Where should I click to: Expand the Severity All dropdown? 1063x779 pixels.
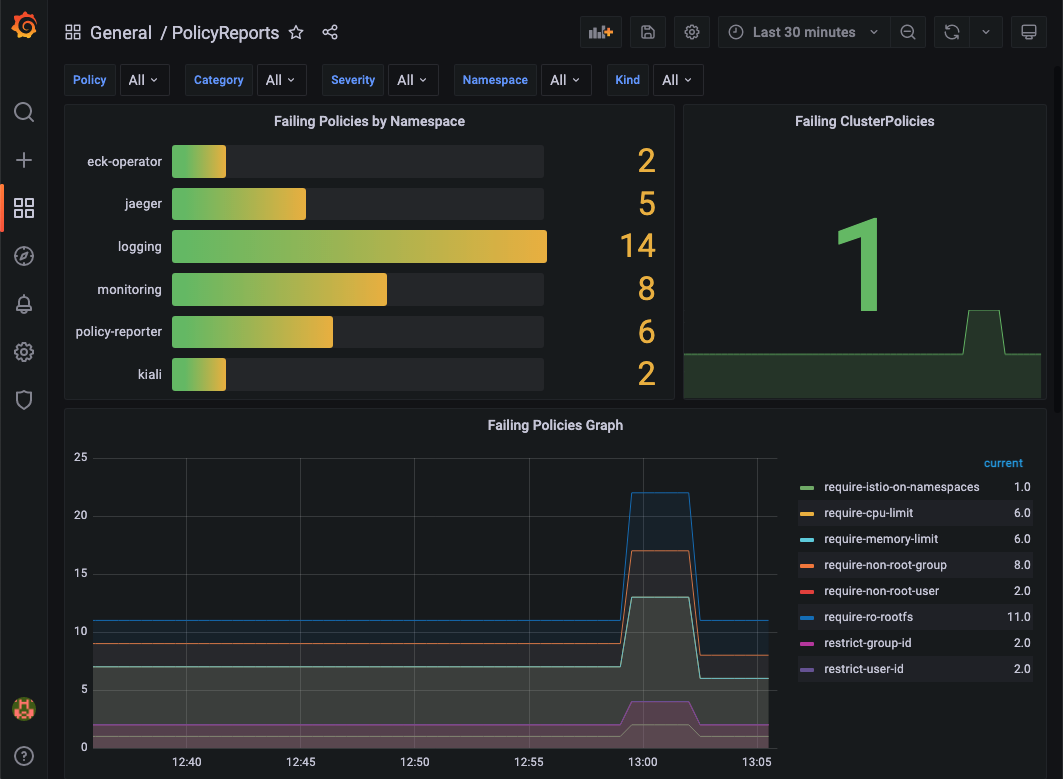pyautogui.click(x=413, y=80)
